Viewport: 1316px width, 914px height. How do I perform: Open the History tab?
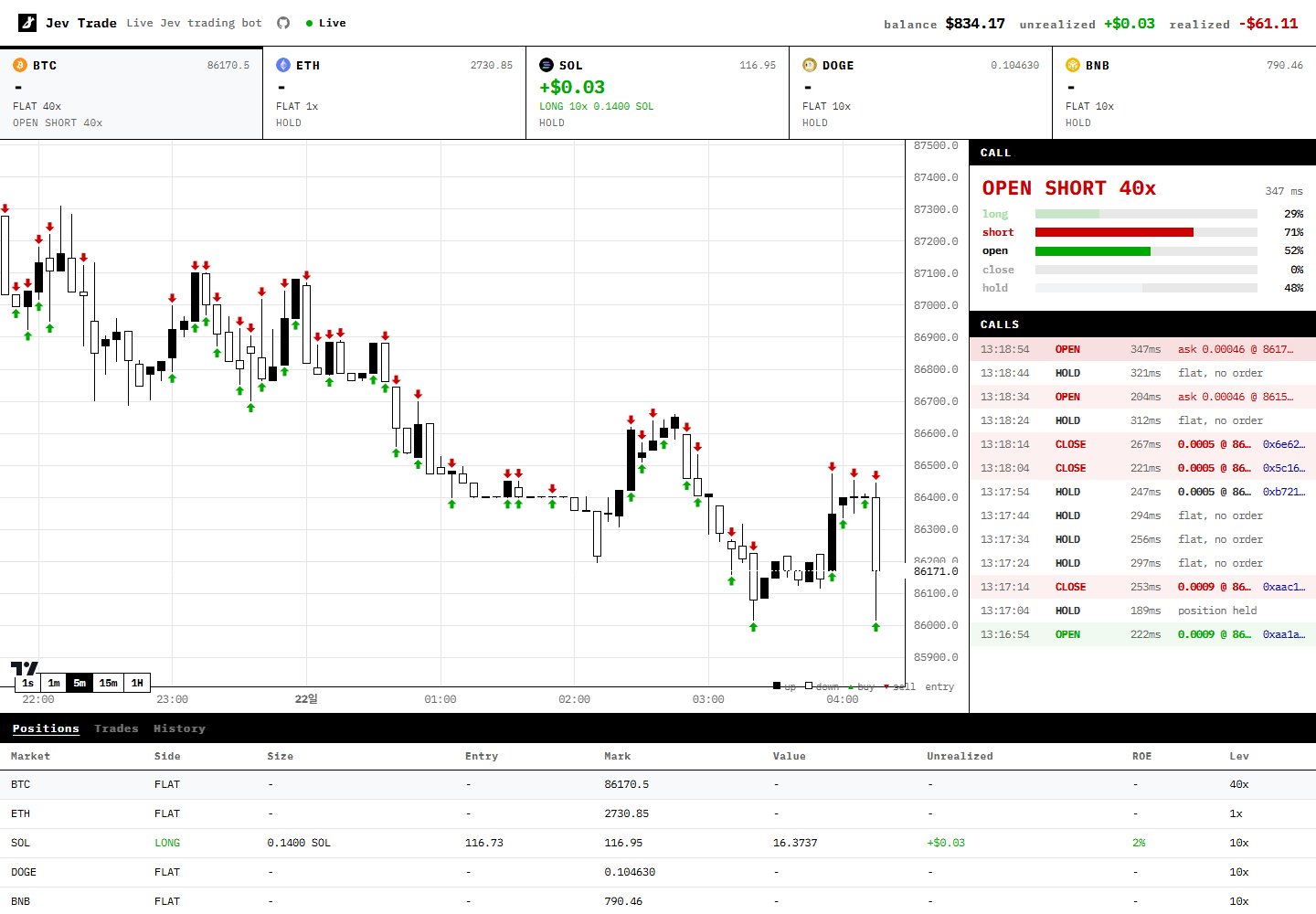pos(179,728)
